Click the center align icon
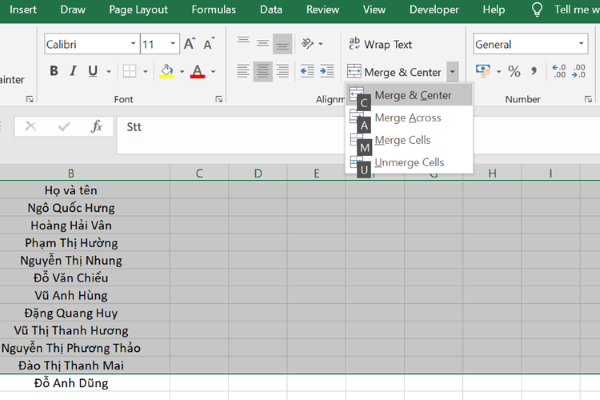Screen dimensions: 600x400 [262, 71]
